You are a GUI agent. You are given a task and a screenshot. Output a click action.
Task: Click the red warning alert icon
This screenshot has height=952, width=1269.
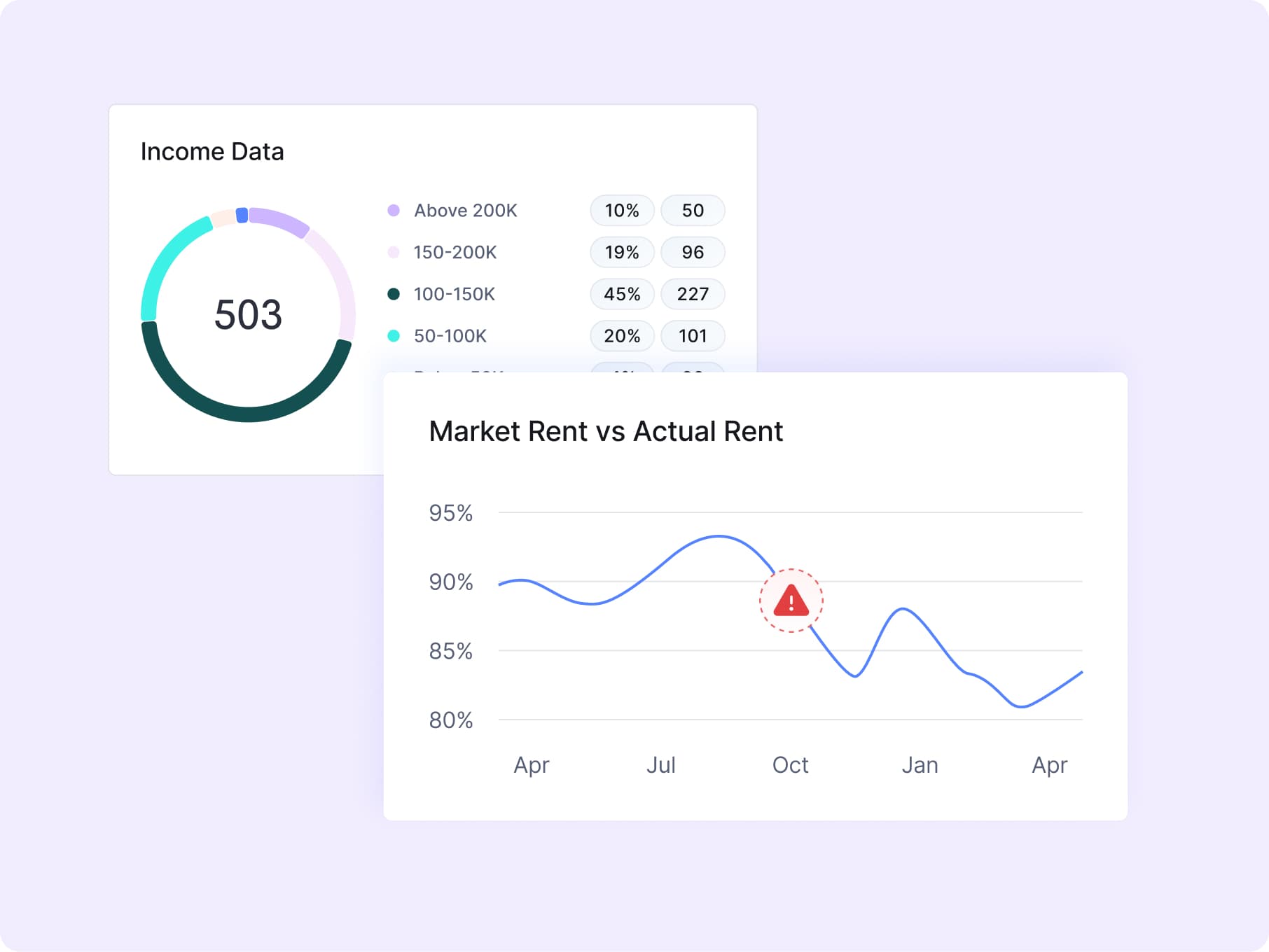[x=790, y=601]
